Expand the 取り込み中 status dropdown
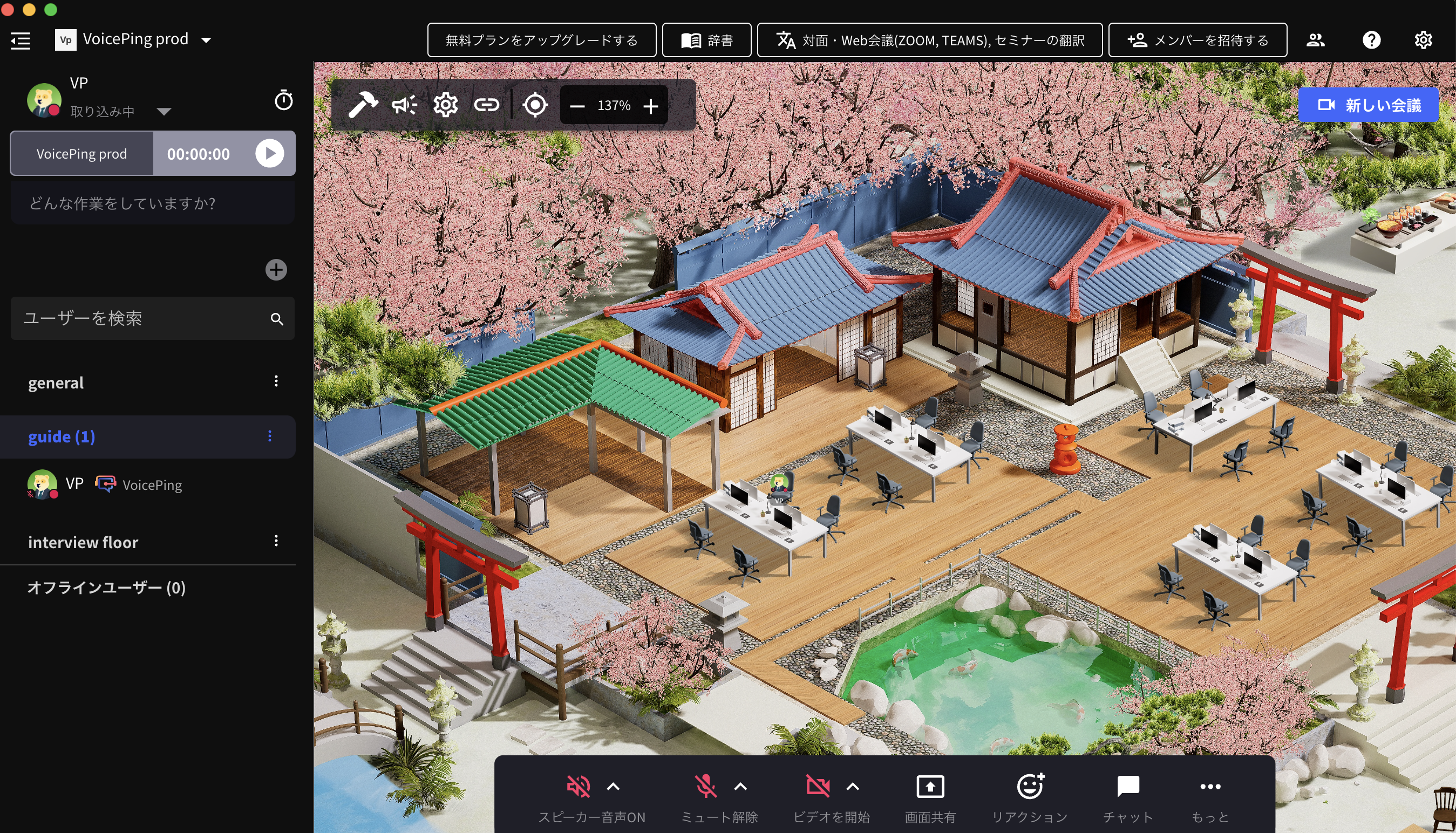 164,112
